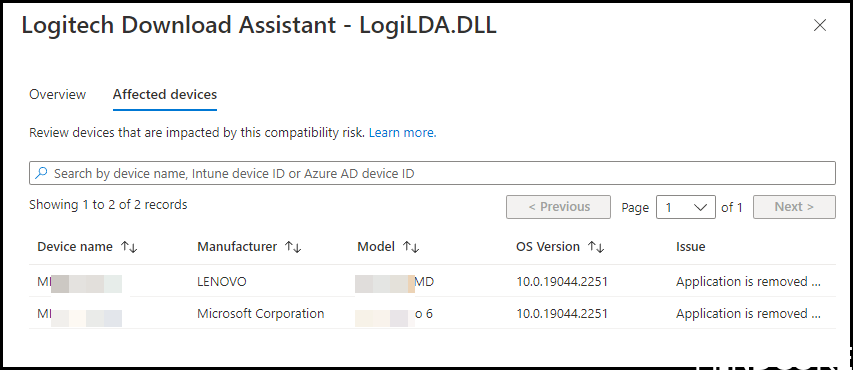Select the LENOVO manufacturer cell

[221, 282]
